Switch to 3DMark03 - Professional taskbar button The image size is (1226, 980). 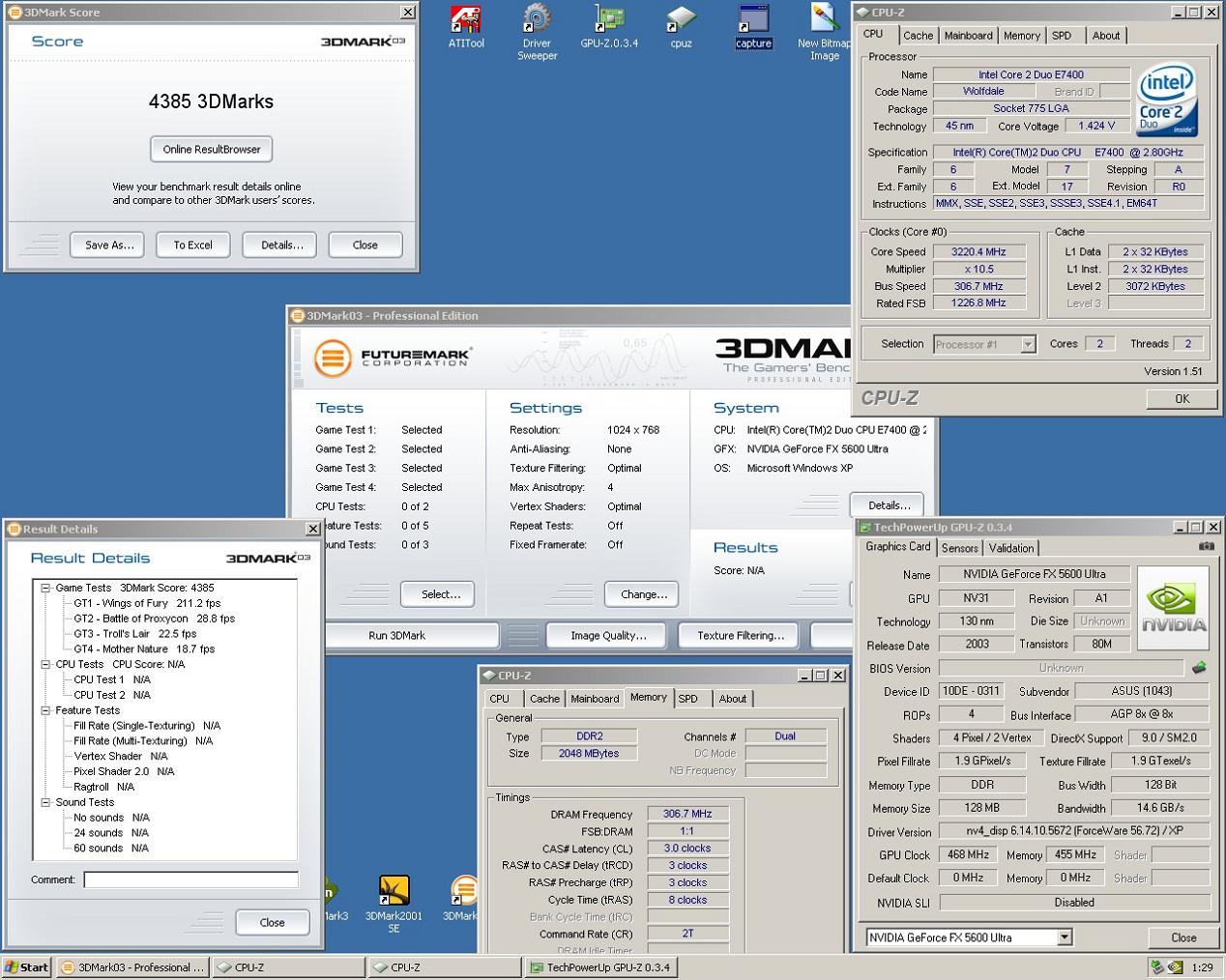click(x=132, y=966)
